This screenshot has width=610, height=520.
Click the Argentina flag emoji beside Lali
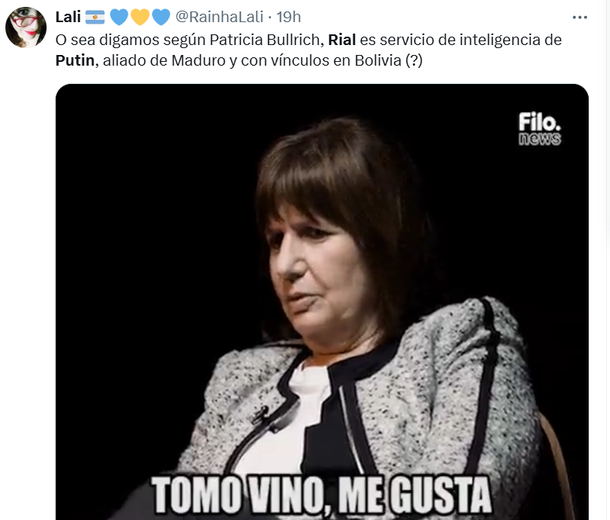pos(95,17)
